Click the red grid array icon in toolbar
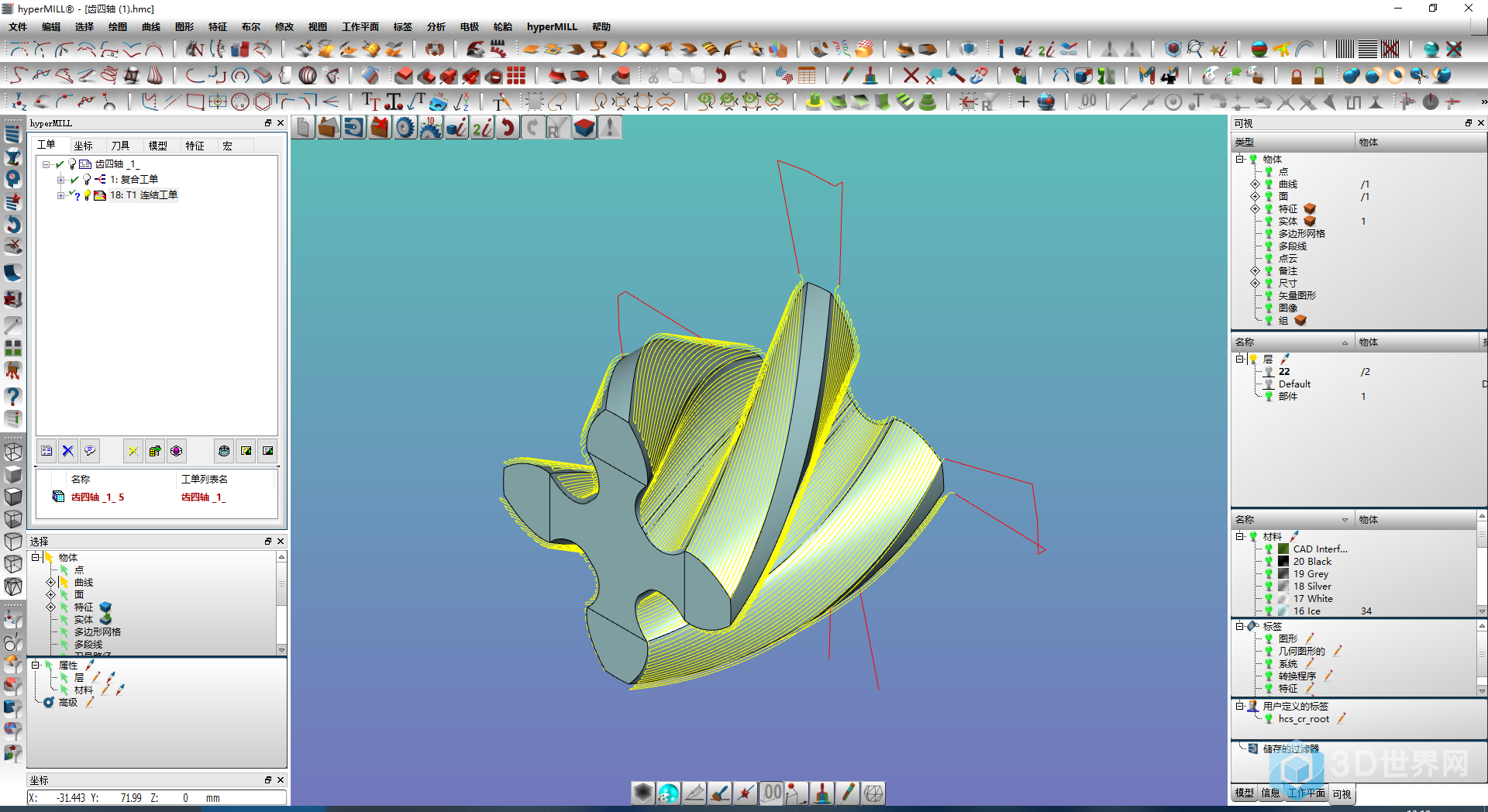The height and width of the screenshot is (812, 1488). click(516, 75)
